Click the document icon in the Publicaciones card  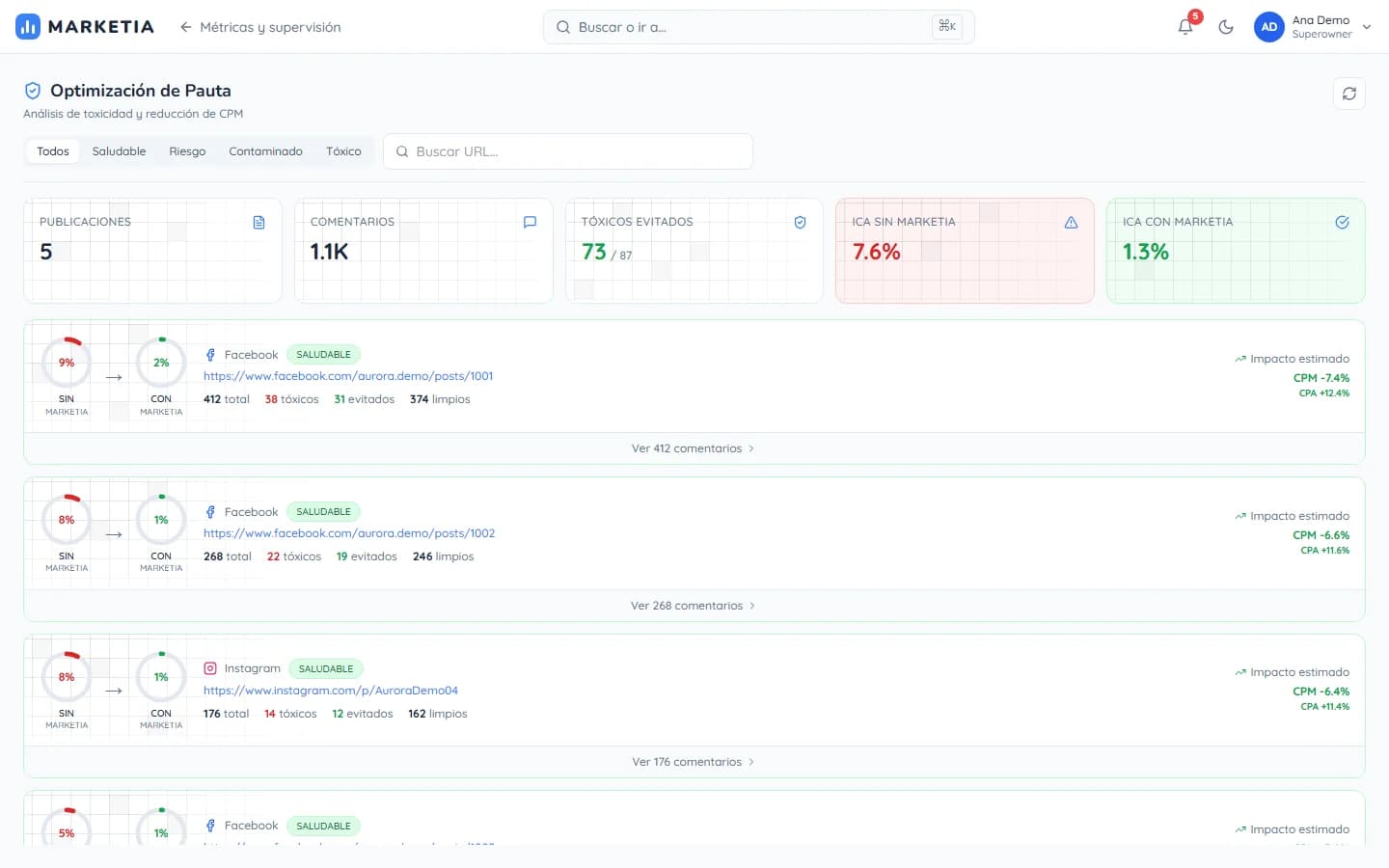[x=259, y=222]
